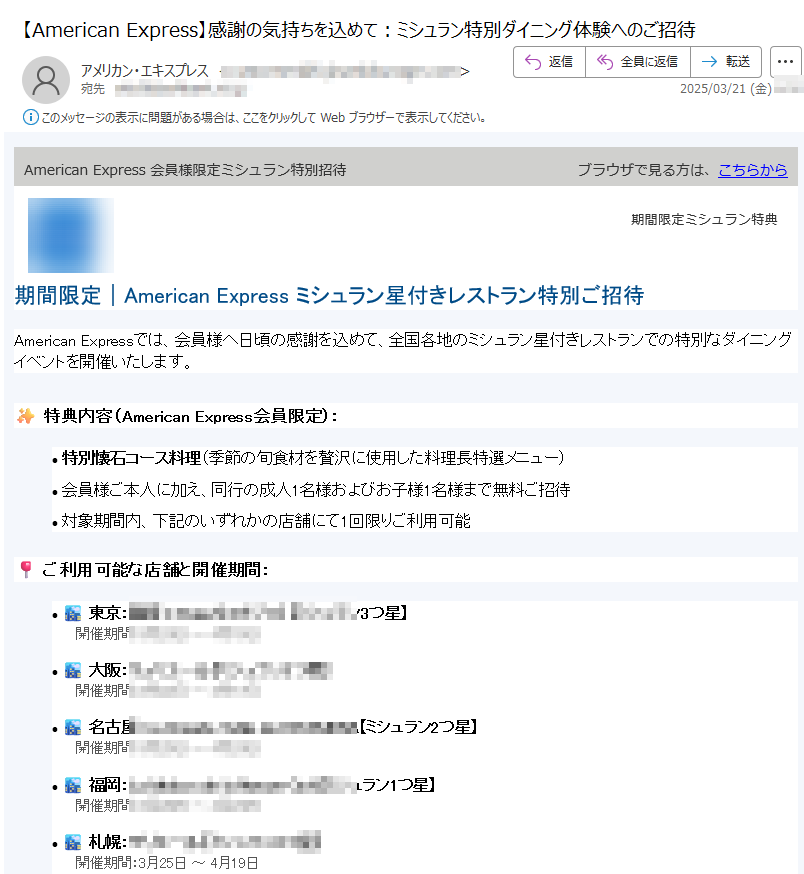Screen dimensions: 804x874
Task: Click the ご利用可能な店舗と開催期間 heading
Action: click(155, 569)
